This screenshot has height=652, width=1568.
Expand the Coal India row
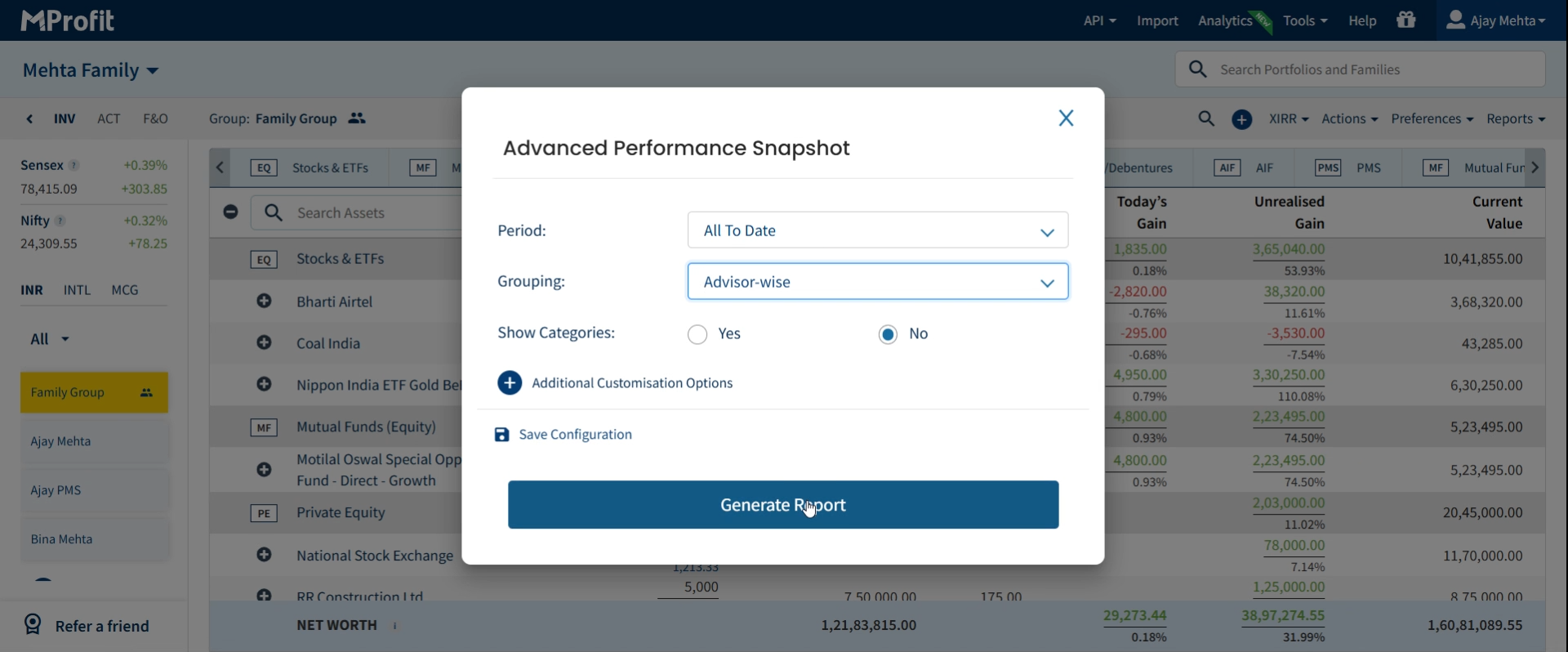click(264, 343)
